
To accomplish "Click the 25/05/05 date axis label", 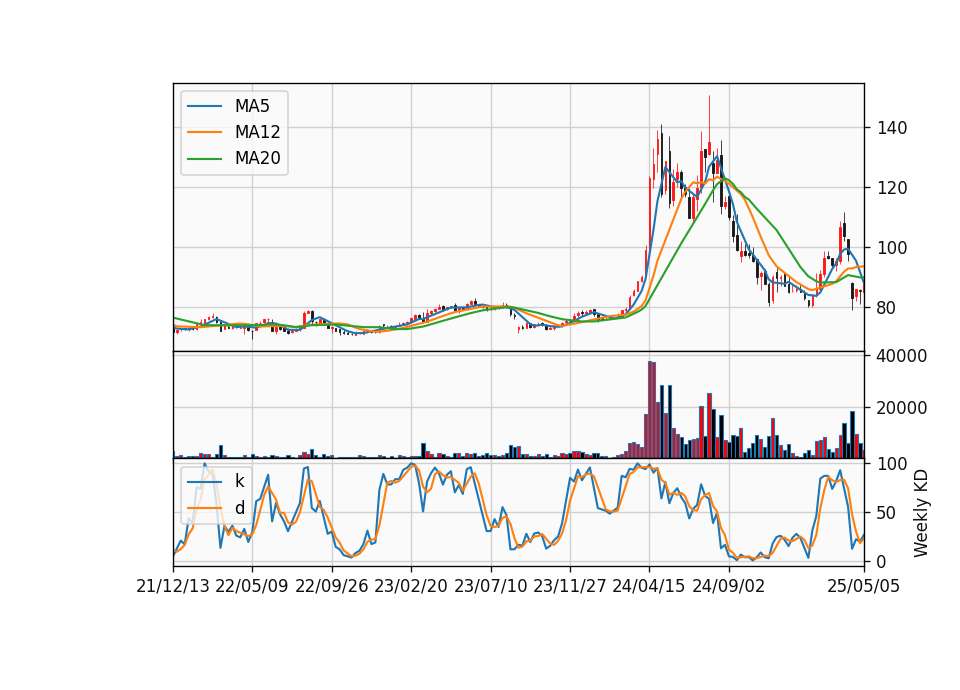I will point(864,586).
